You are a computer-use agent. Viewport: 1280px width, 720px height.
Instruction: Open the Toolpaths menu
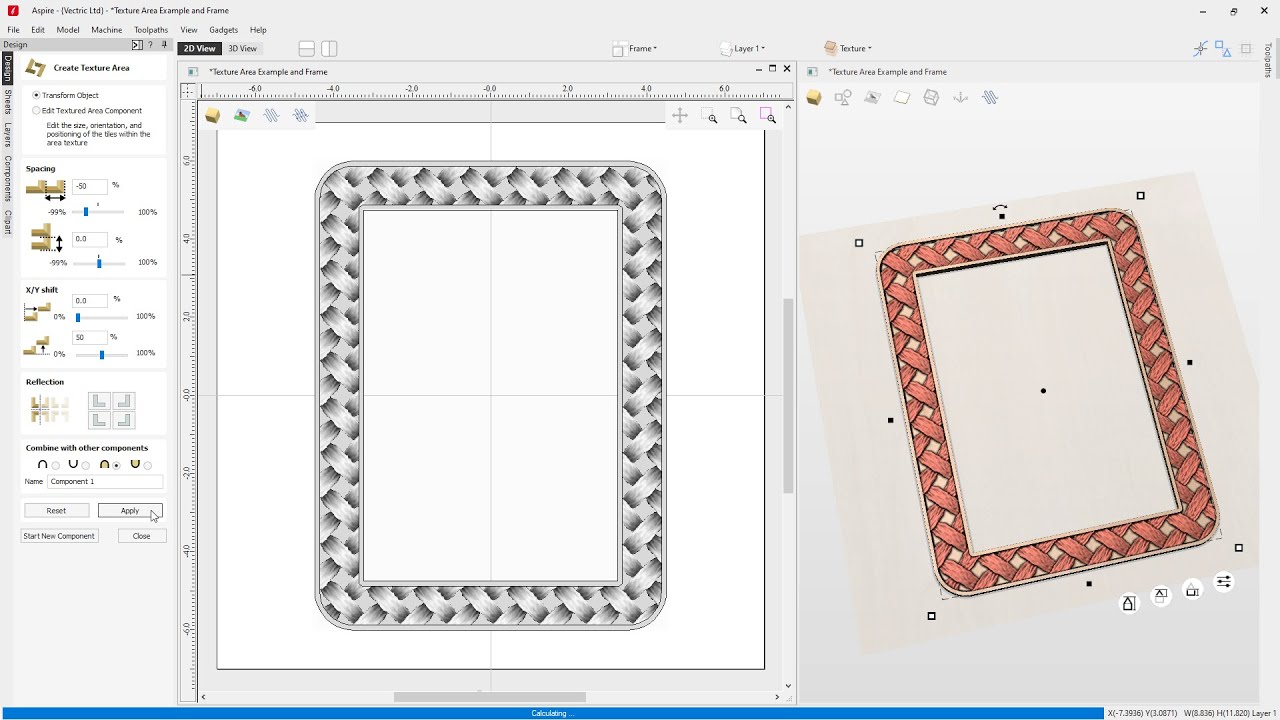151,30
